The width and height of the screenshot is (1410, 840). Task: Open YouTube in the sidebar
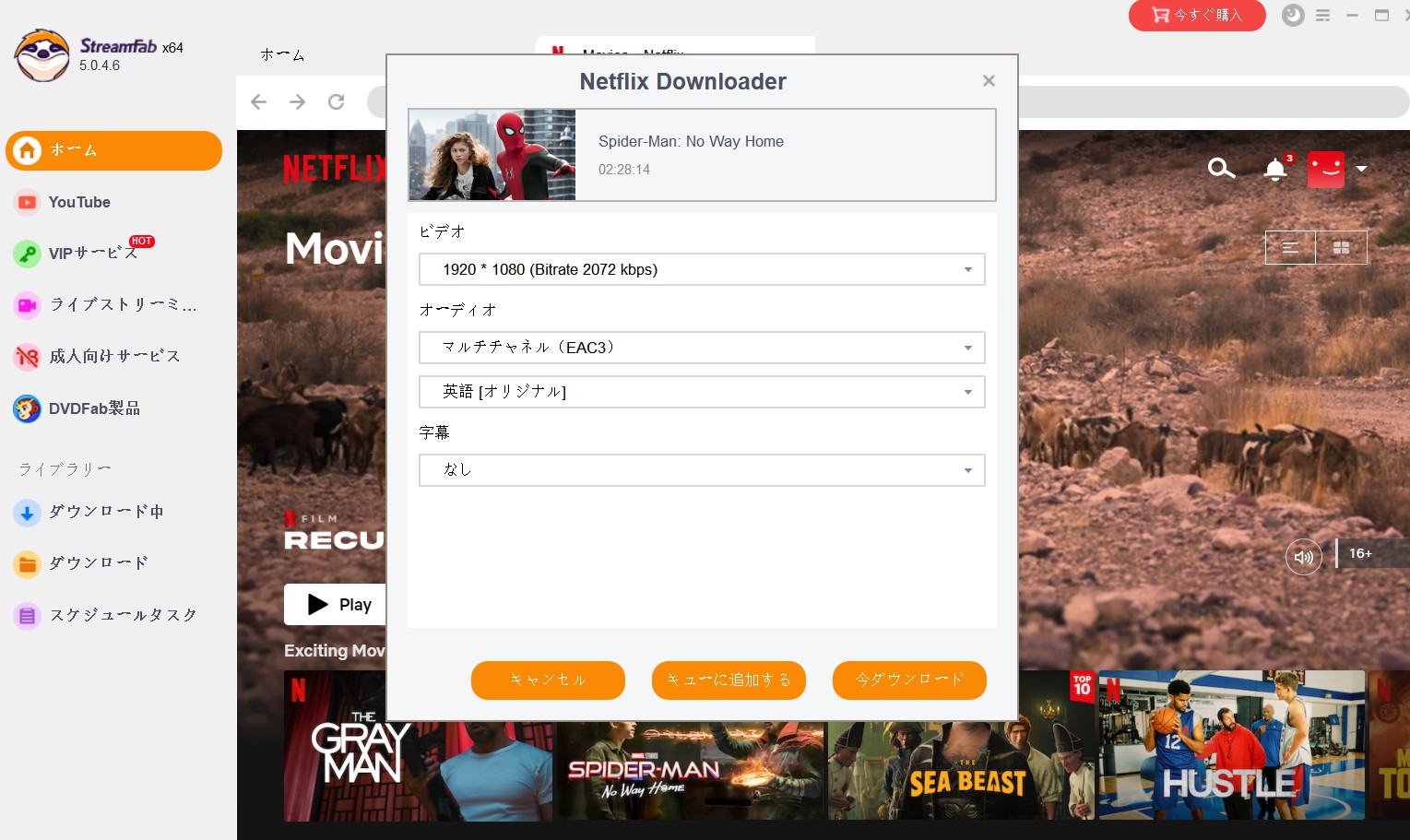tap(79, 202)
